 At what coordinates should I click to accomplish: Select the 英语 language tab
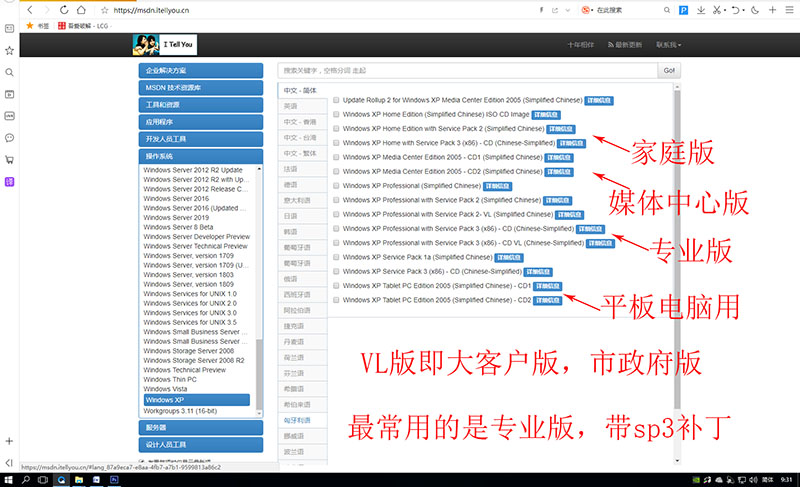tap(303, 106)
